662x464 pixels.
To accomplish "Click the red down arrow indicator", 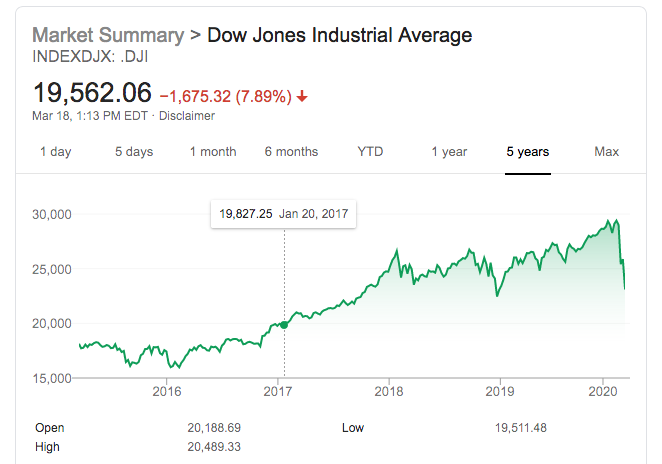I will coord(303,97).
